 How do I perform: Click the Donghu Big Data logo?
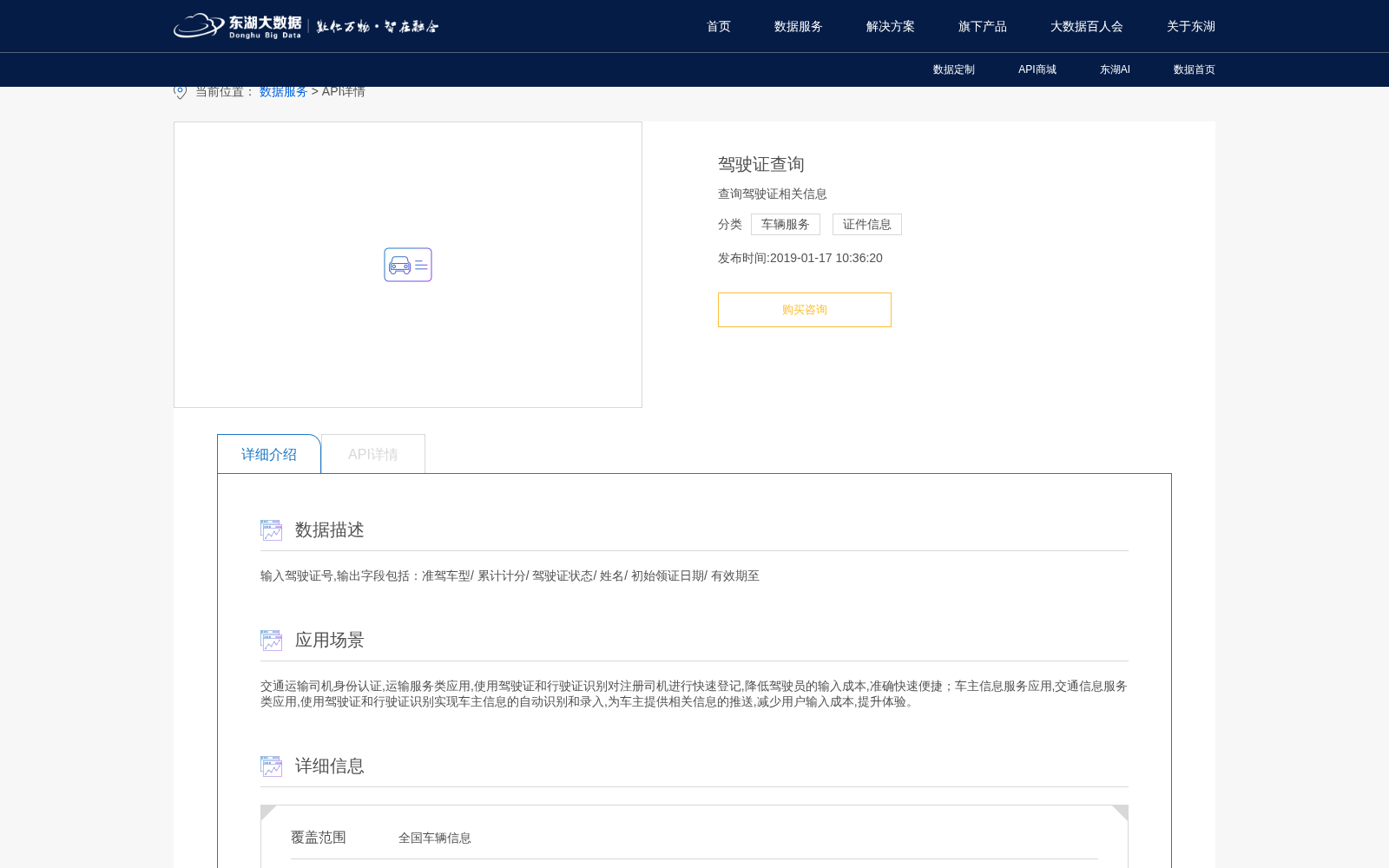coord(237,26)
